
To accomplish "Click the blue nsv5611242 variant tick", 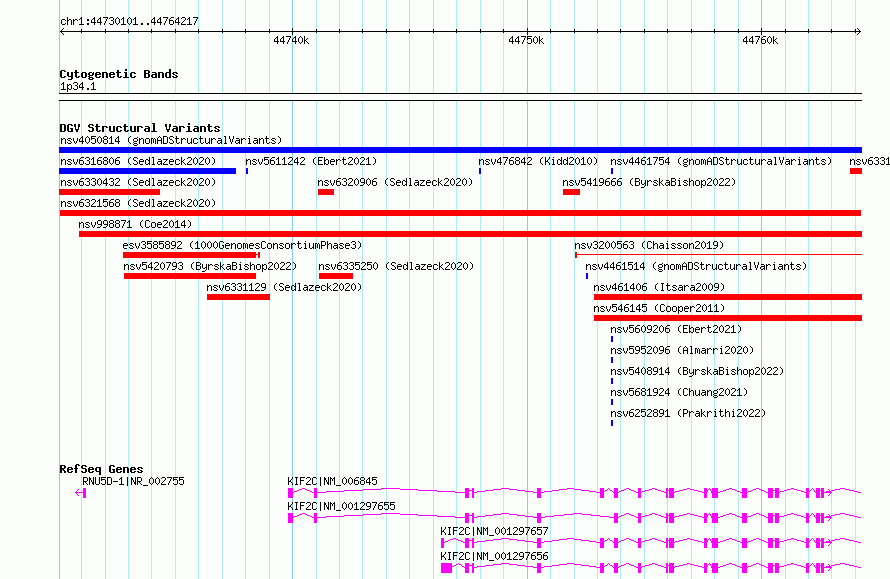I will (x=247, y=171).
